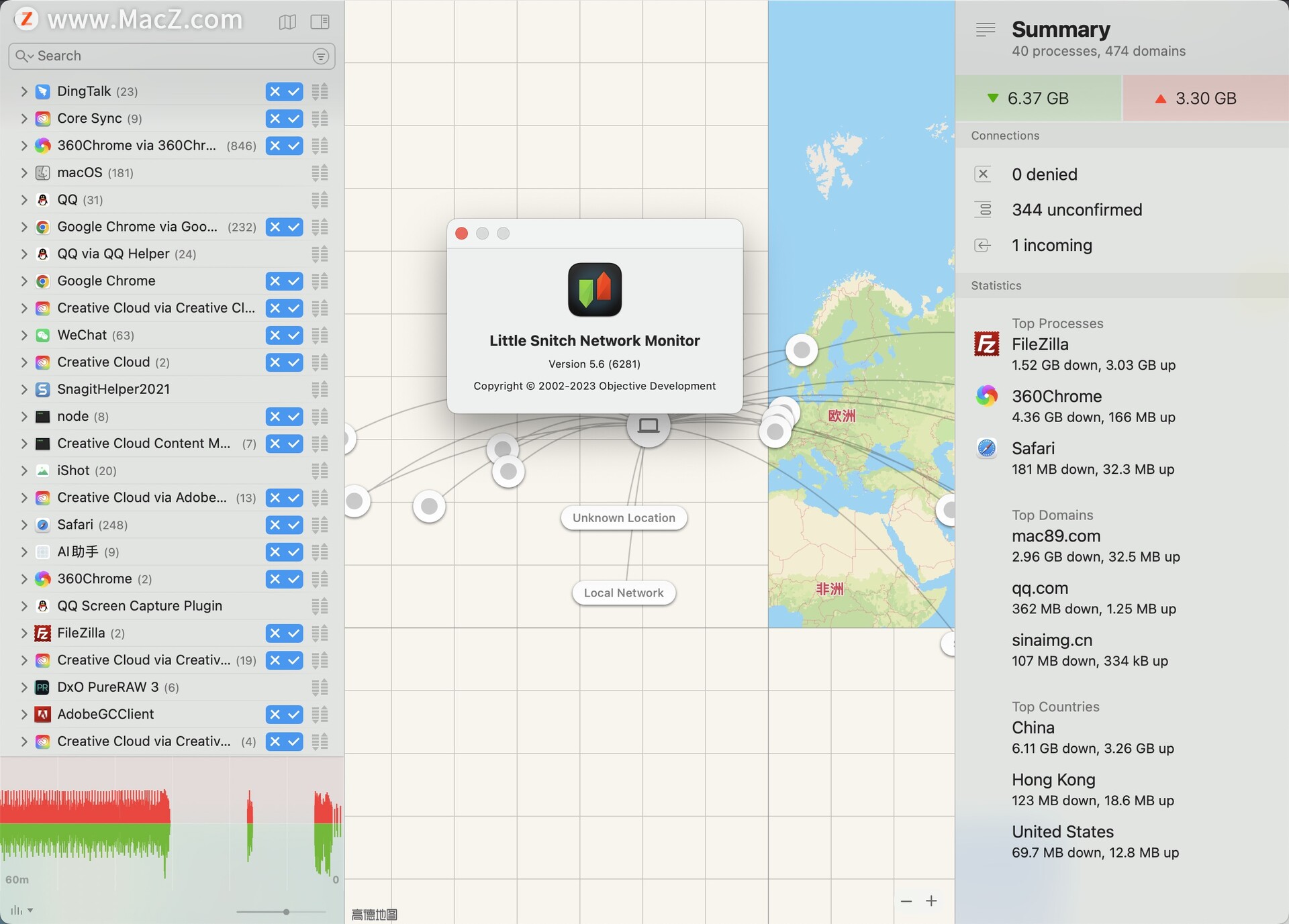Click the Unknown Location label
Screen dimensions: 1289x924
(x=623, y=518)
